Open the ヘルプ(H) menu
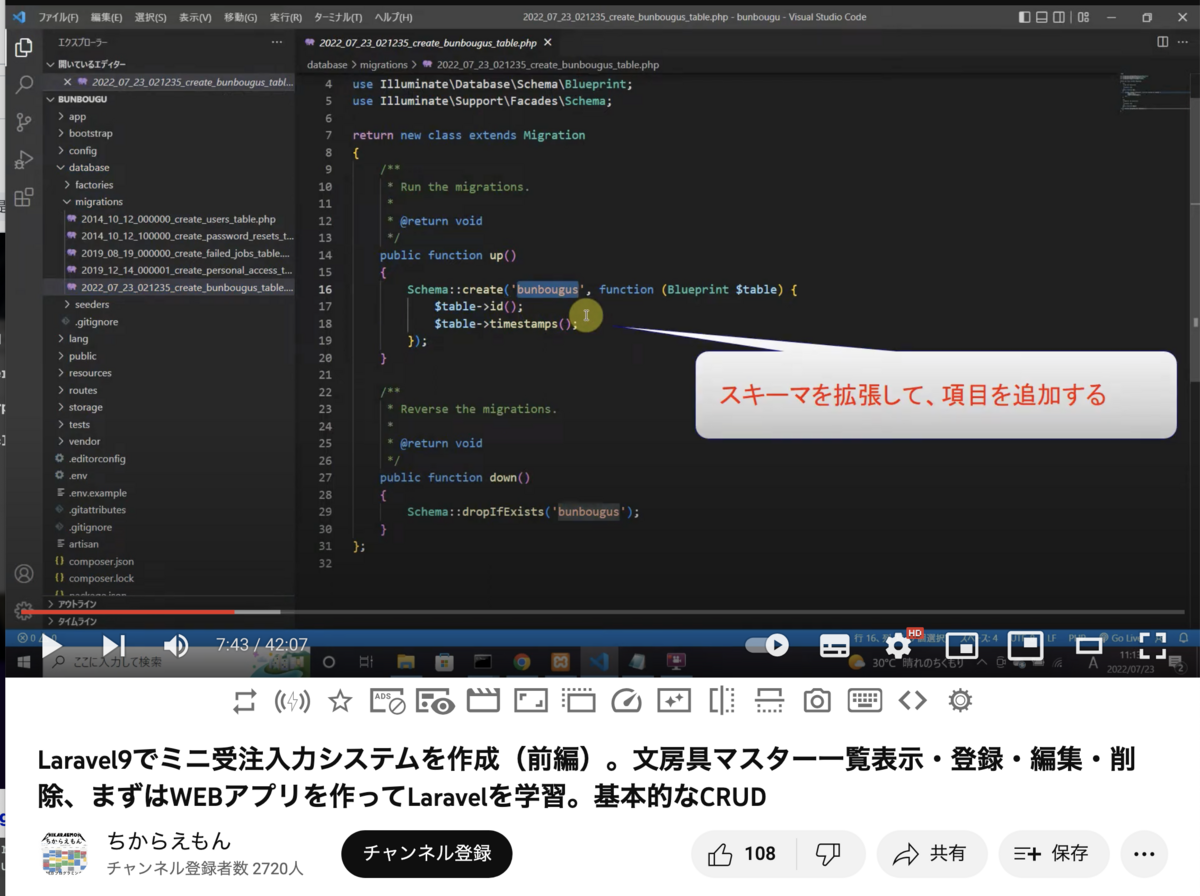 tap(393, 18)
